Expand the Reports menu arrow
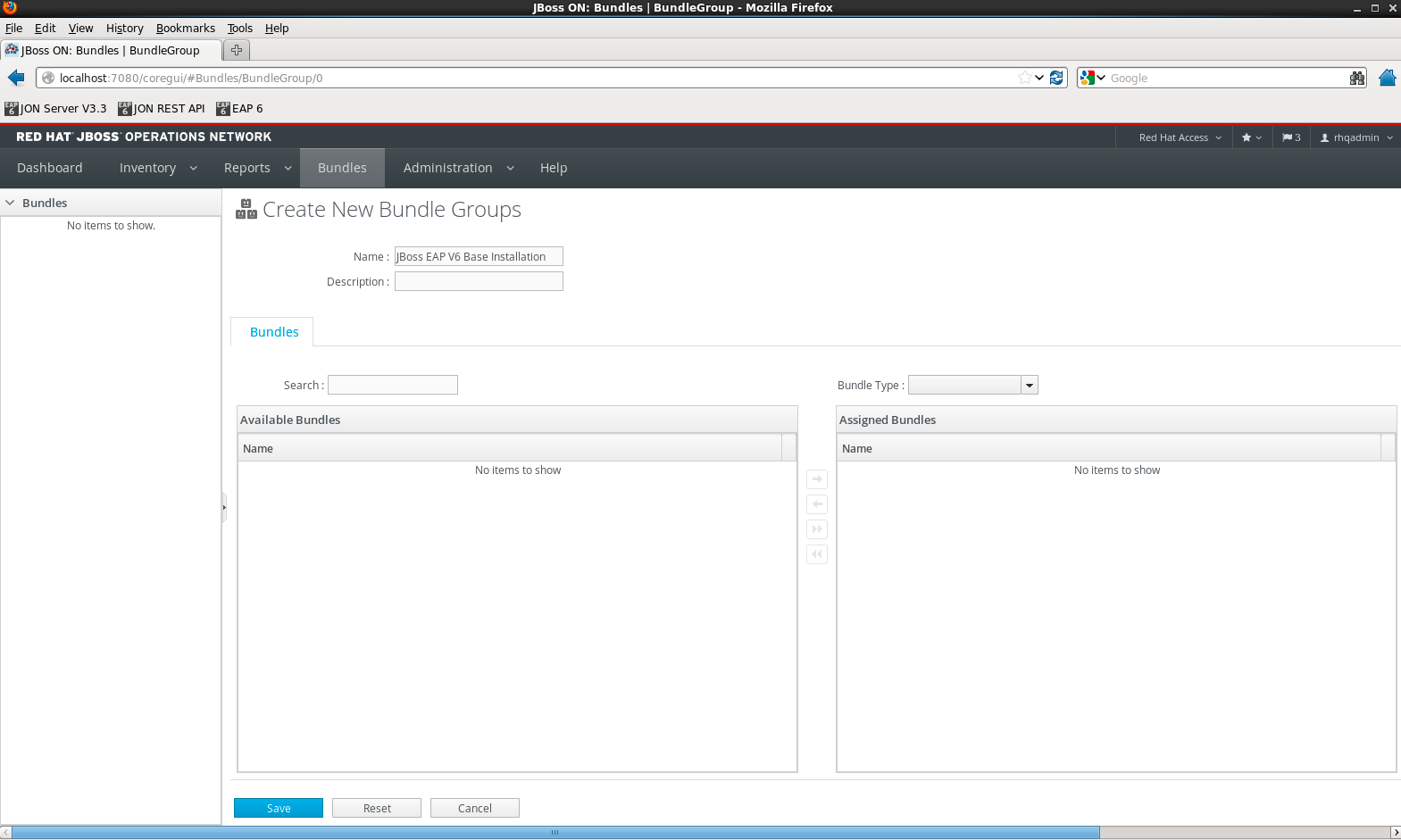 [x=288, y=168]
